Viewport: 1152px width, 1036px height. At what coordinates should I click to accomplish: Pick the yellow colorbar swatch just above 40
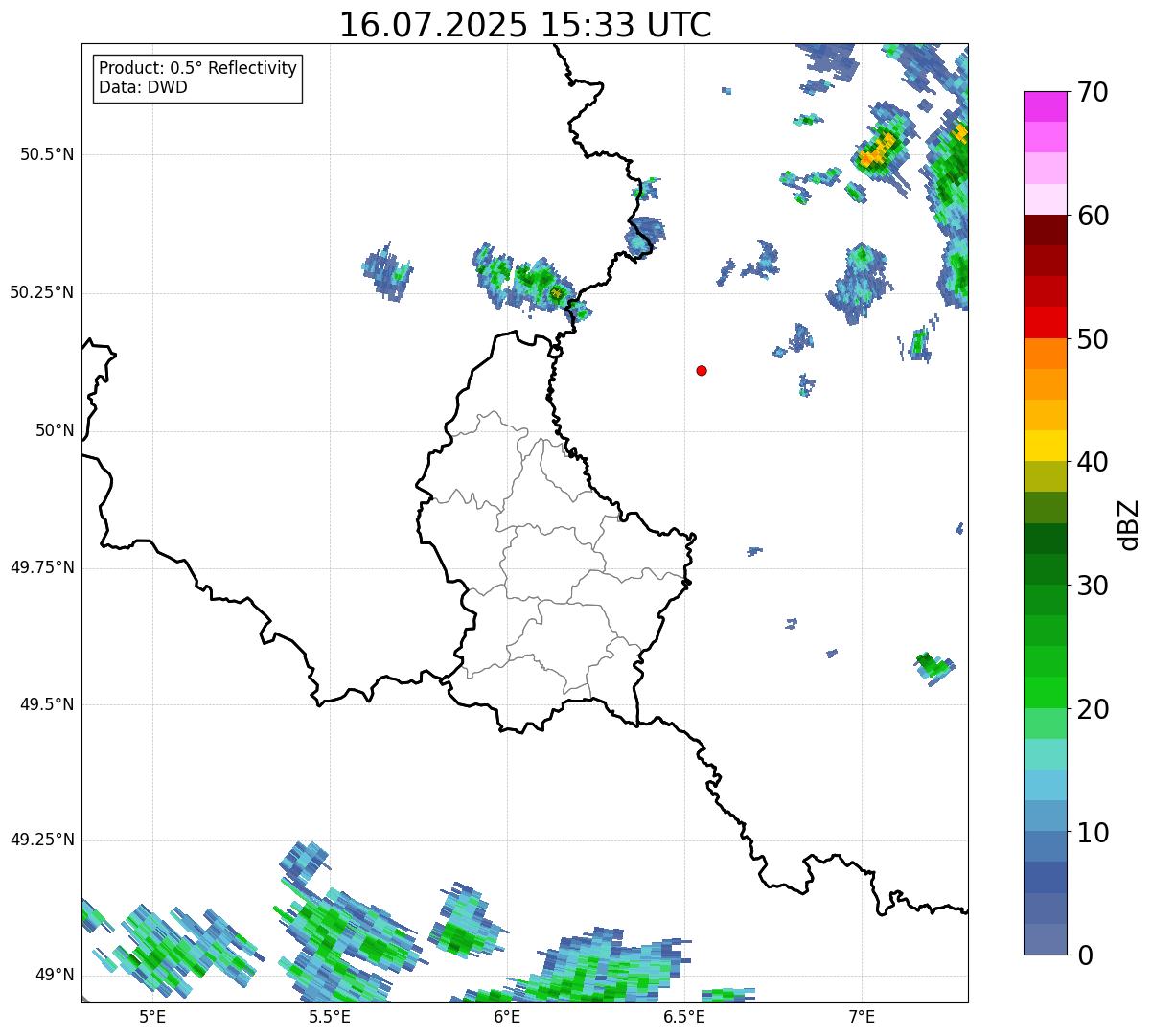pyautogui.click(x=1045, y=446)
